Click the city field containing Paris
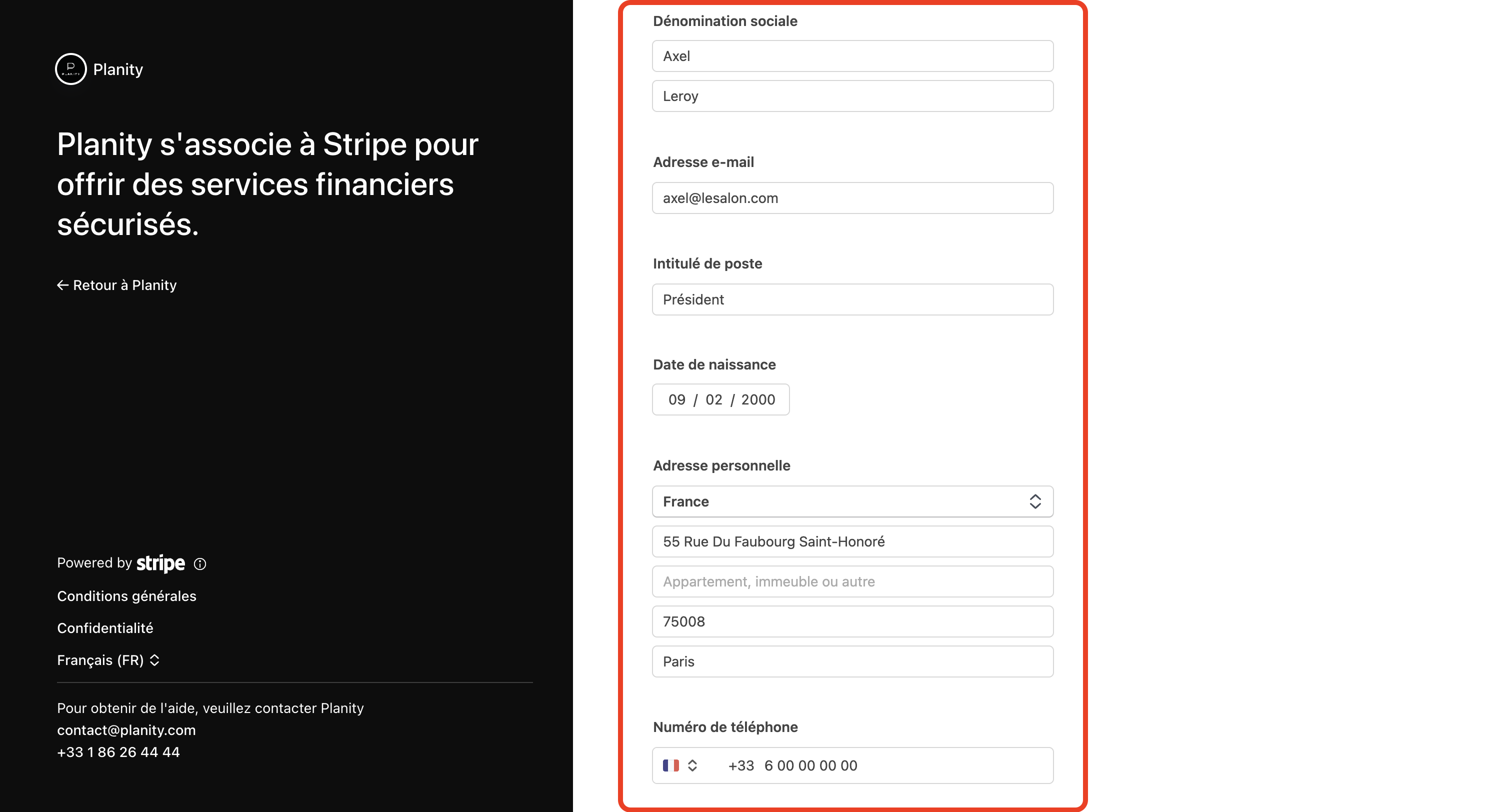This screenshot has width=1490, height=812. (852, 661)
